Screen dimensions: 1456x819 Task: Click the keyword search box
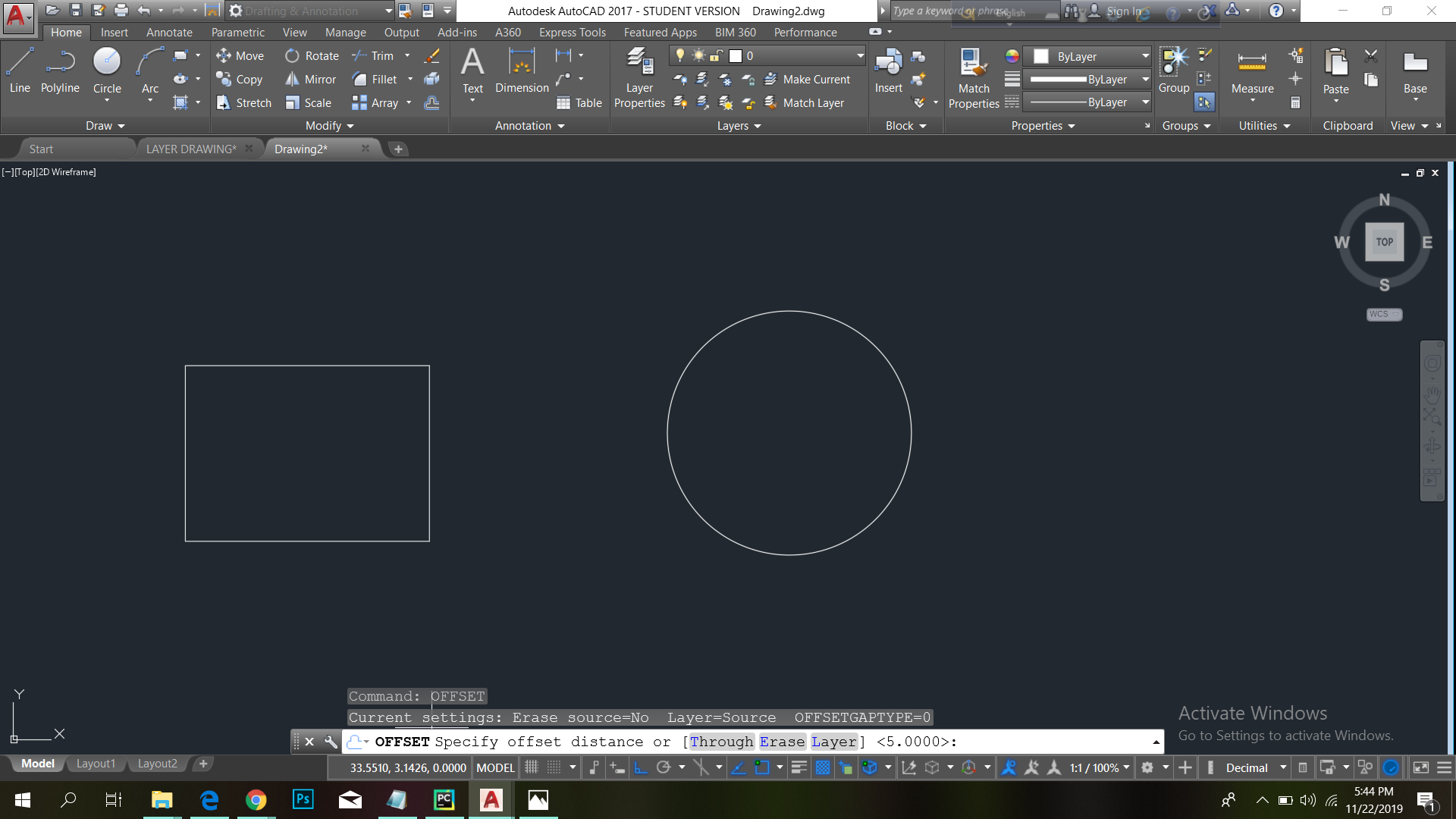(x=974, y=11)
